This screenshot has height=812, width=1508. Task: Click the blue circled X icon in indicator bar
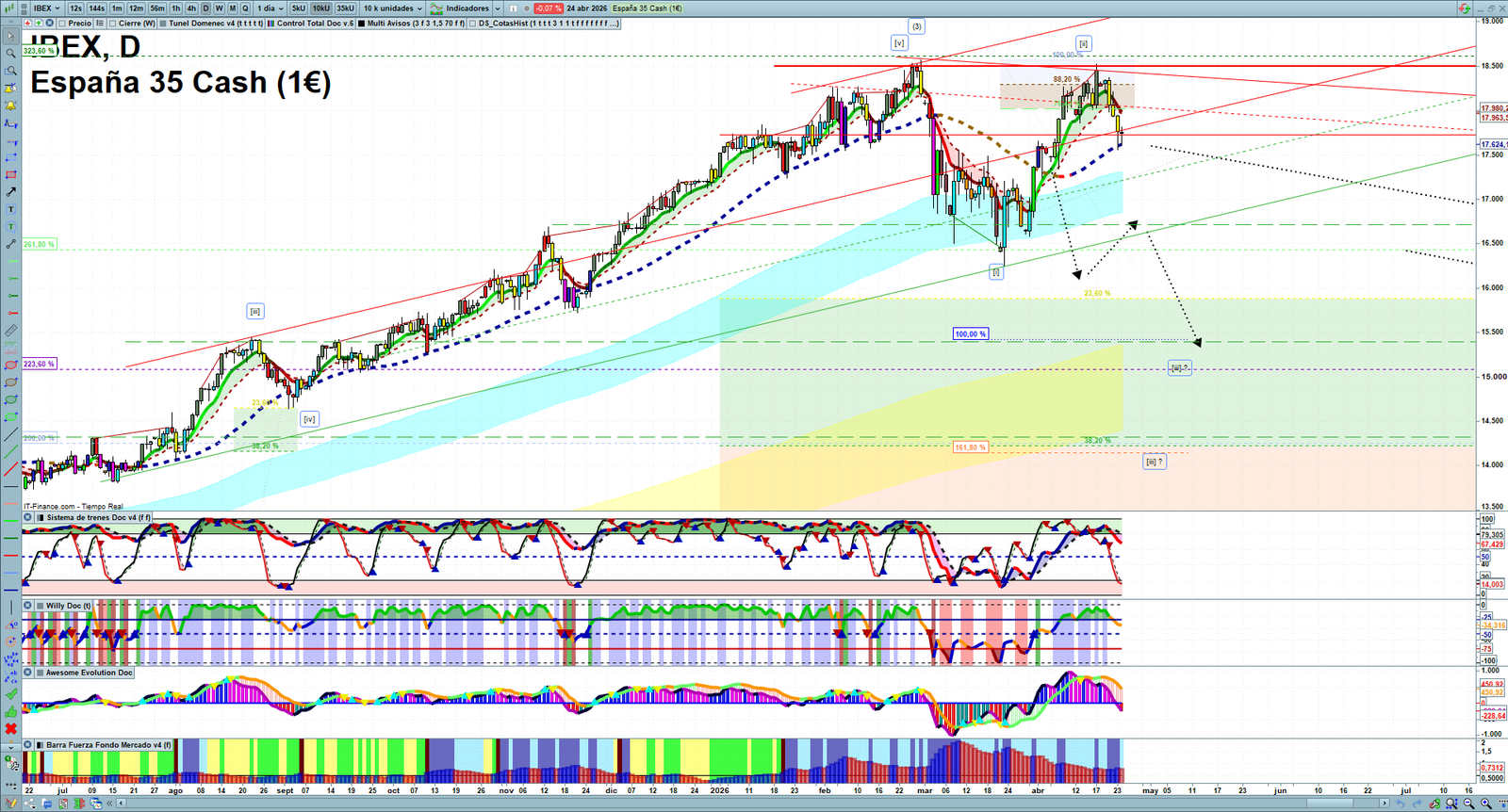point(50,23)
